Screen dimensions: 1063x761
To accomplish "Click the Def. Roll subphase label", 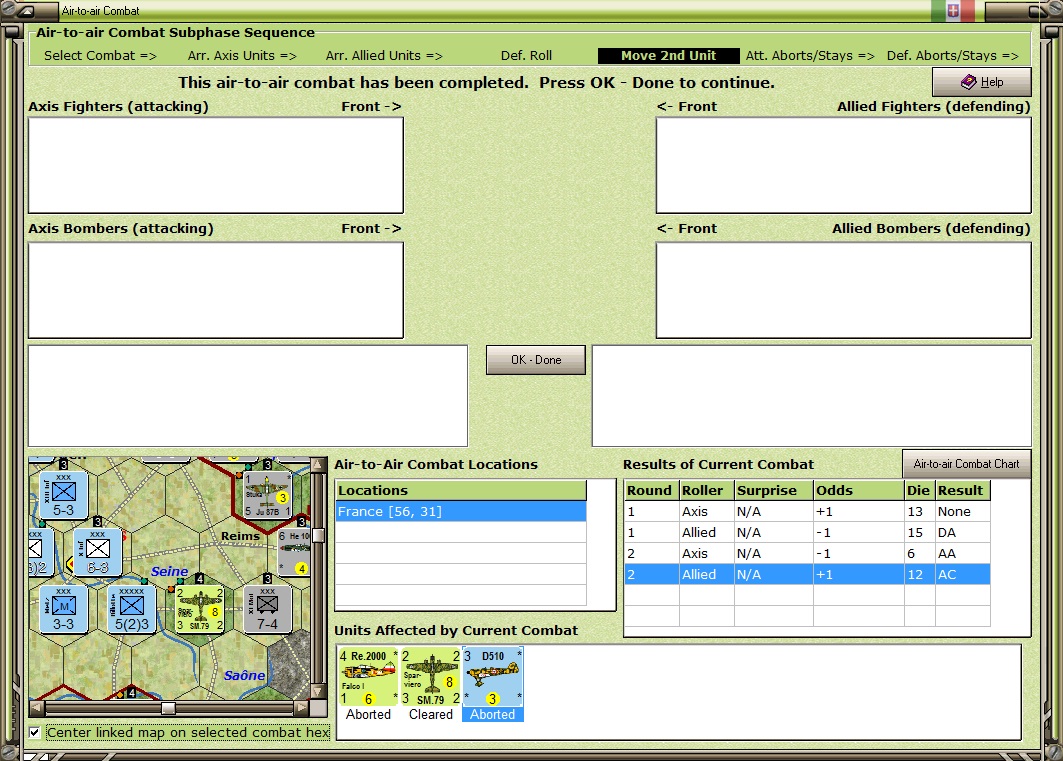I will [526, 56].
